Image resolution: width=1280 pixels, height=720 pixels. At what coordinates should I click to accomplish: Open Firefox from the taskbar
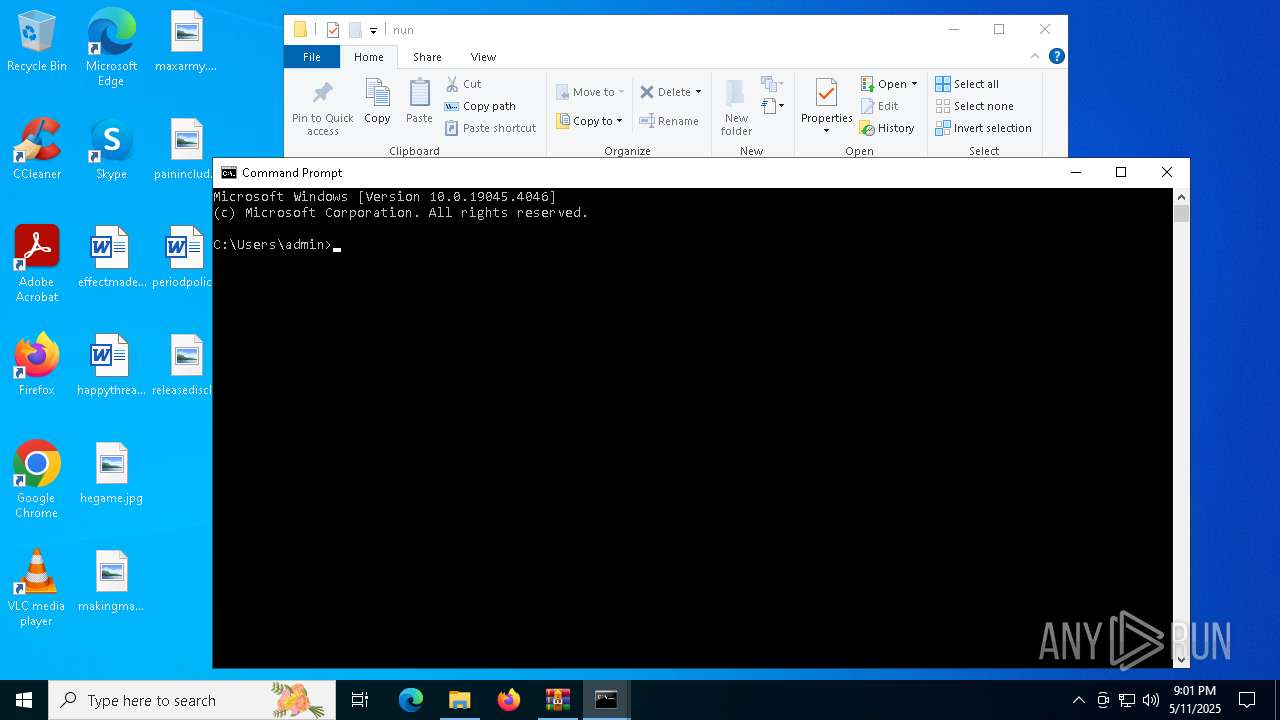pyautogui.click(x=509, y=700)
